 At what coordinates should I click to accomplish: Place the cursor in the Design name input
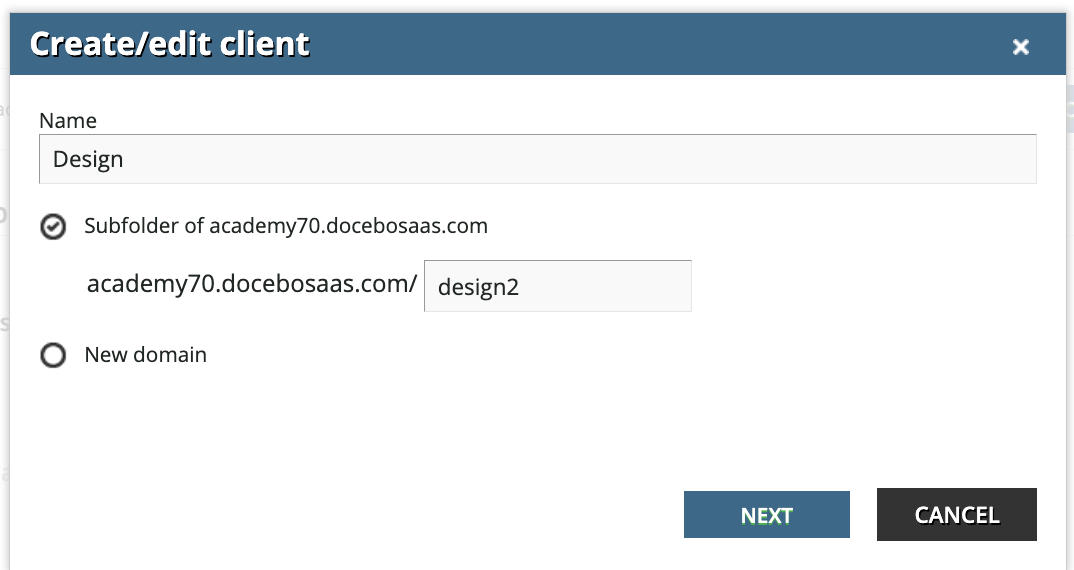click(x=537, y=159)
